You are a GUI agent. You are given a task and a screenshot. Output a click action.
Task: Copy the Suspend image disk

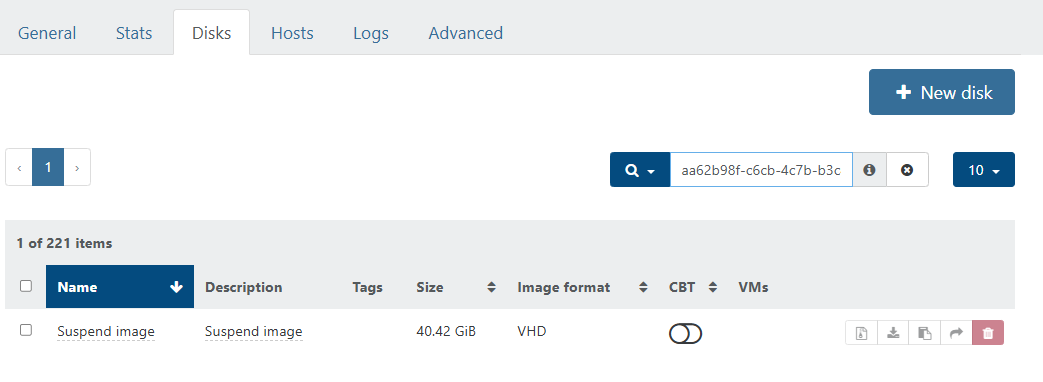pyautogui.click(x=925, y=333)
